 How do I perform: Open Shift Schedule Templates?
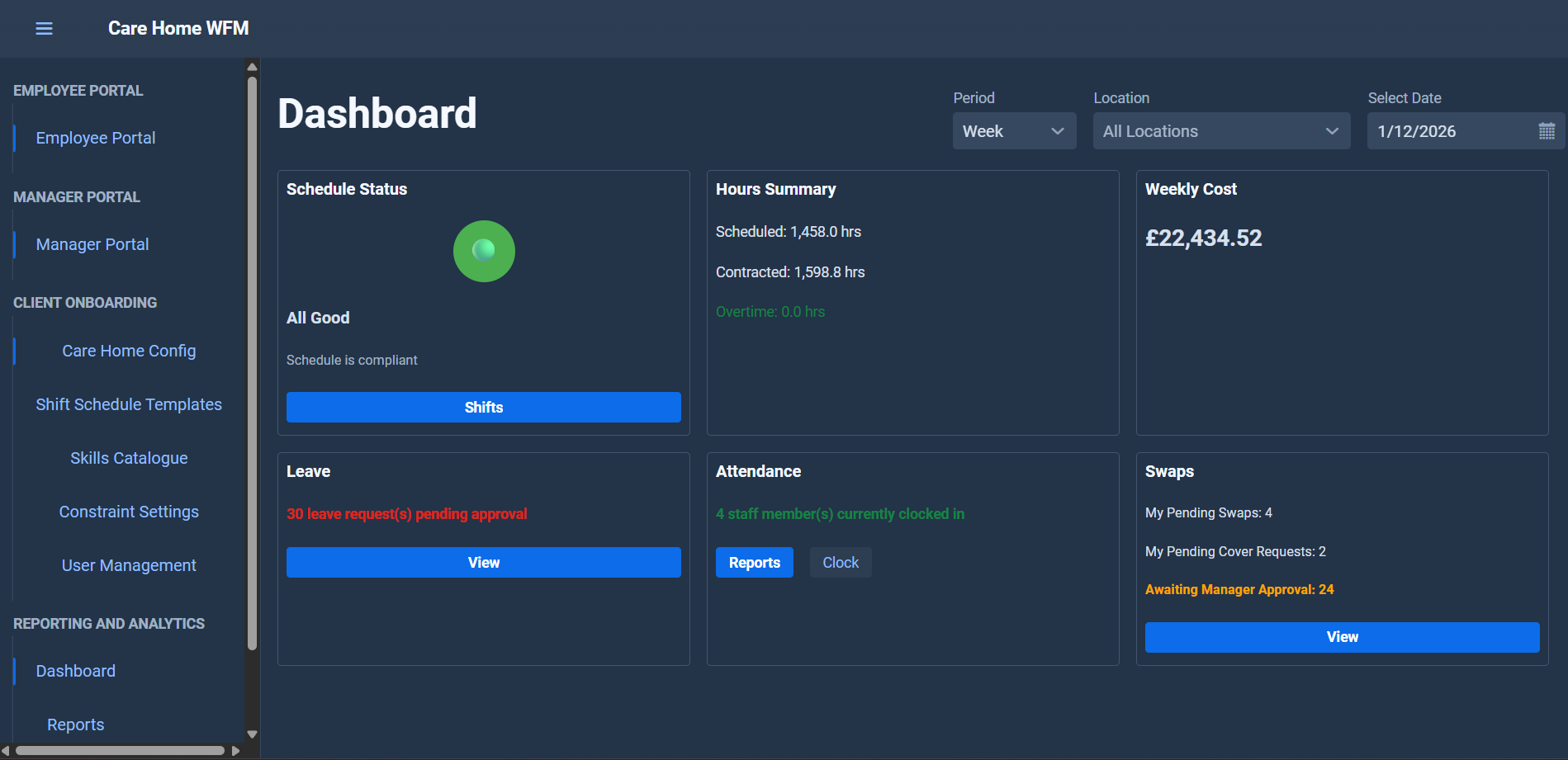pos(128,404)
